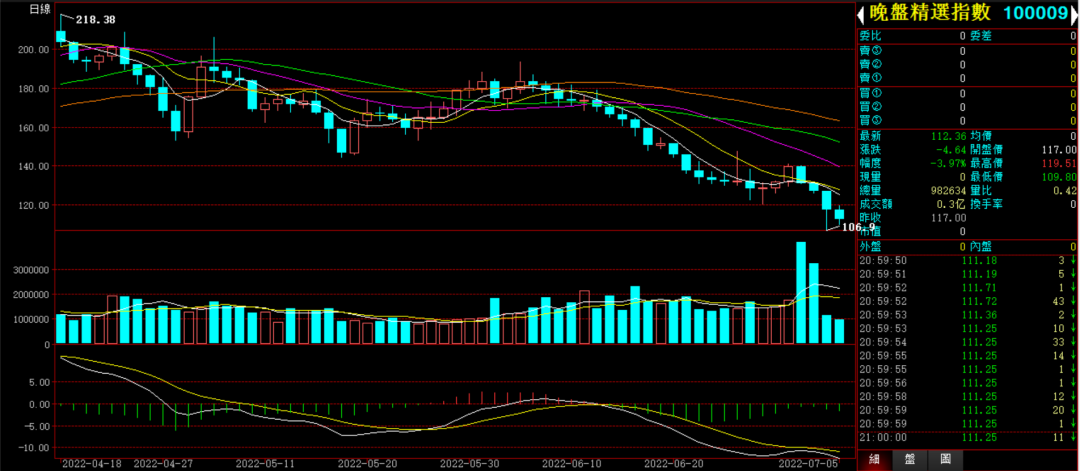The image size is (1080, 471).
Task: Click the 漲跌 value -4.64
Action: (949, 149)
